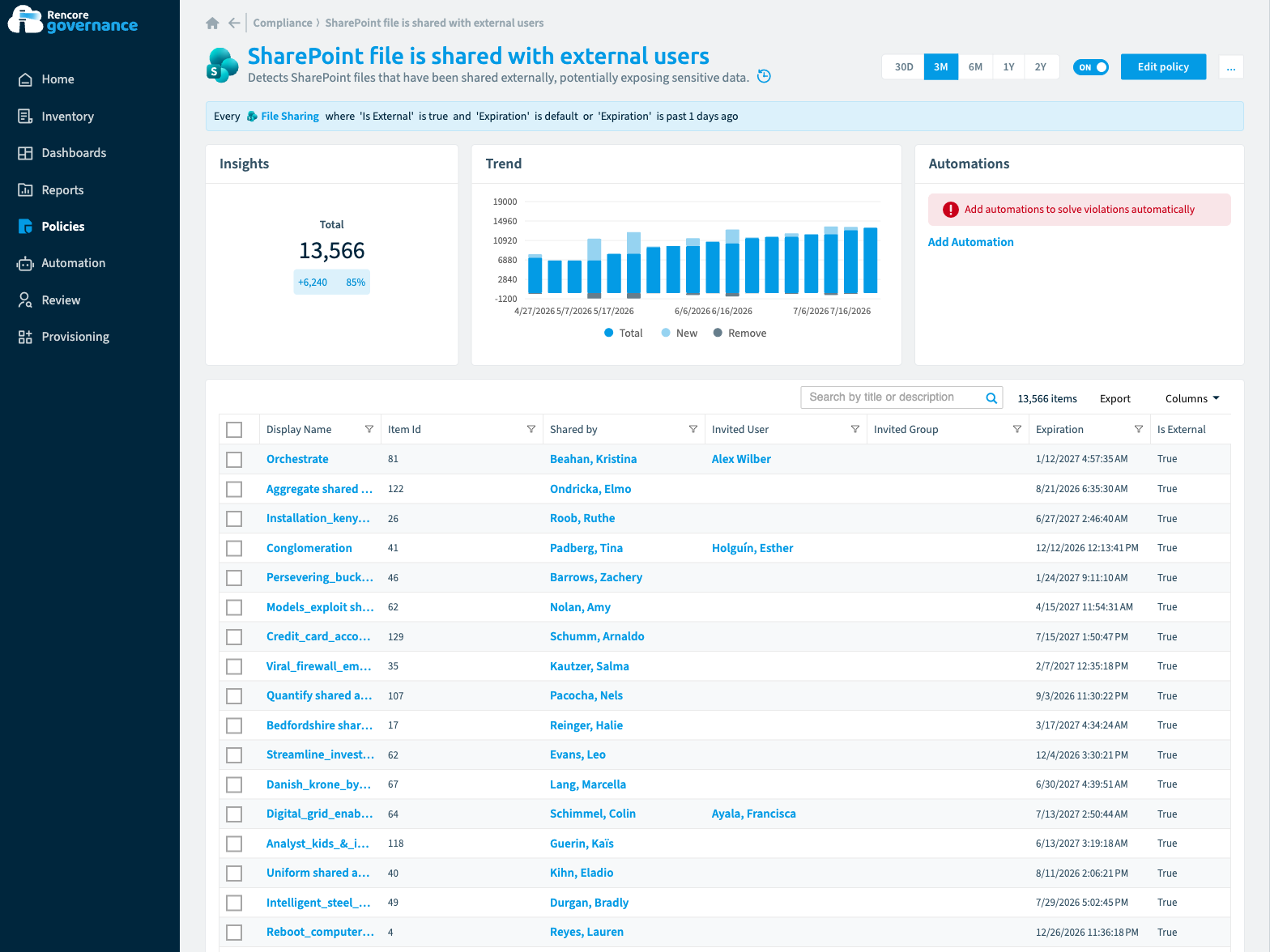Screen dimensions: 1270x952
Task: Filter the Display Name column
Action: pos(369,429)
